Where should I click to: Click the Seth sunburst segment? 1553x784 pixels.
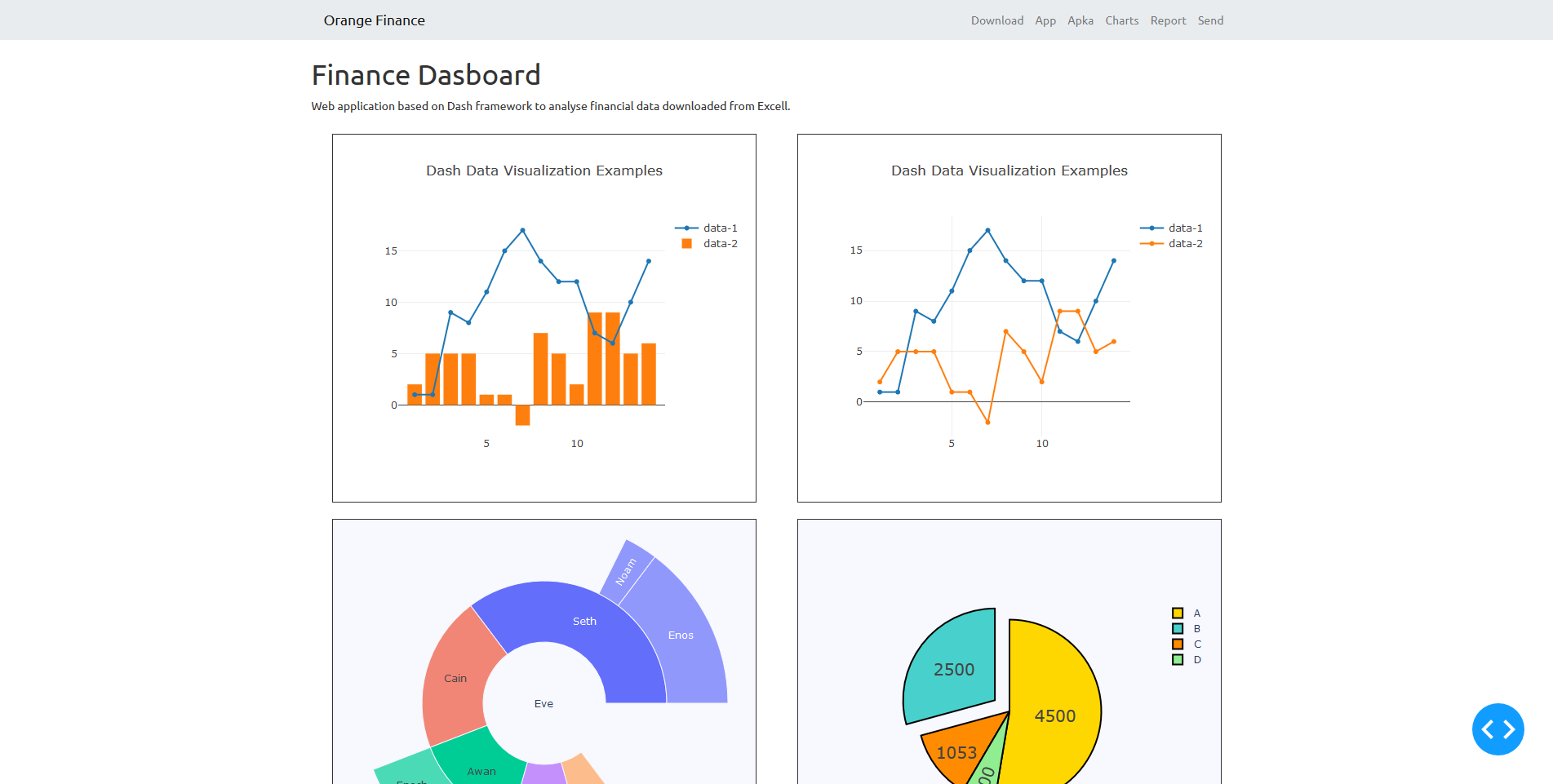click(584, 621)
